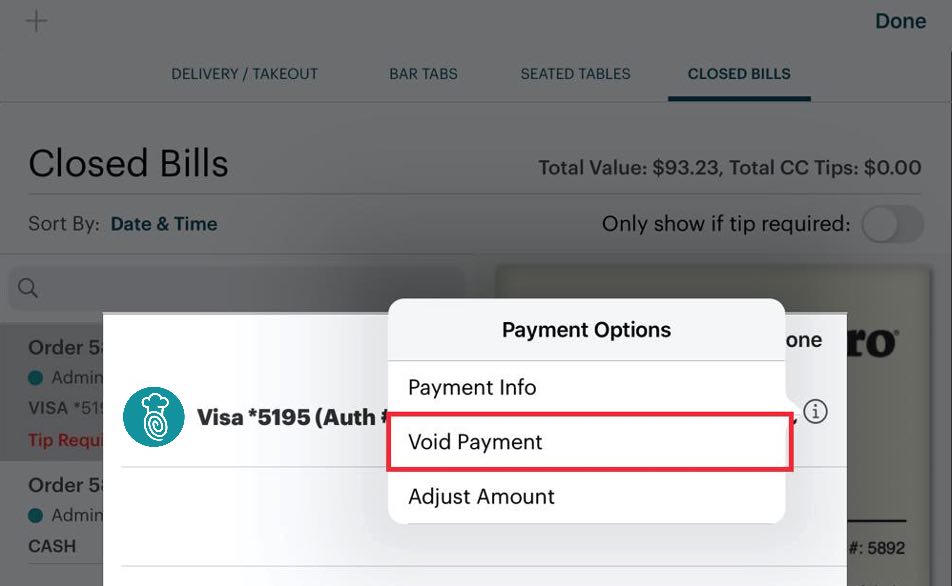Image resolution: width=952 pixels, height=586 pixels.
Task: Click the search magnifier icon
Action: (x=27, y=288)
